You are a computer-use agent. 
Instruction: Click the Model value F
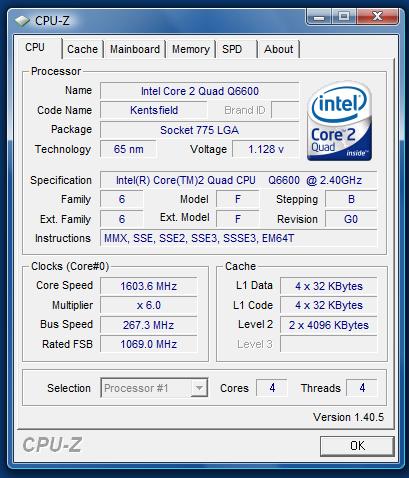(238, 199)
